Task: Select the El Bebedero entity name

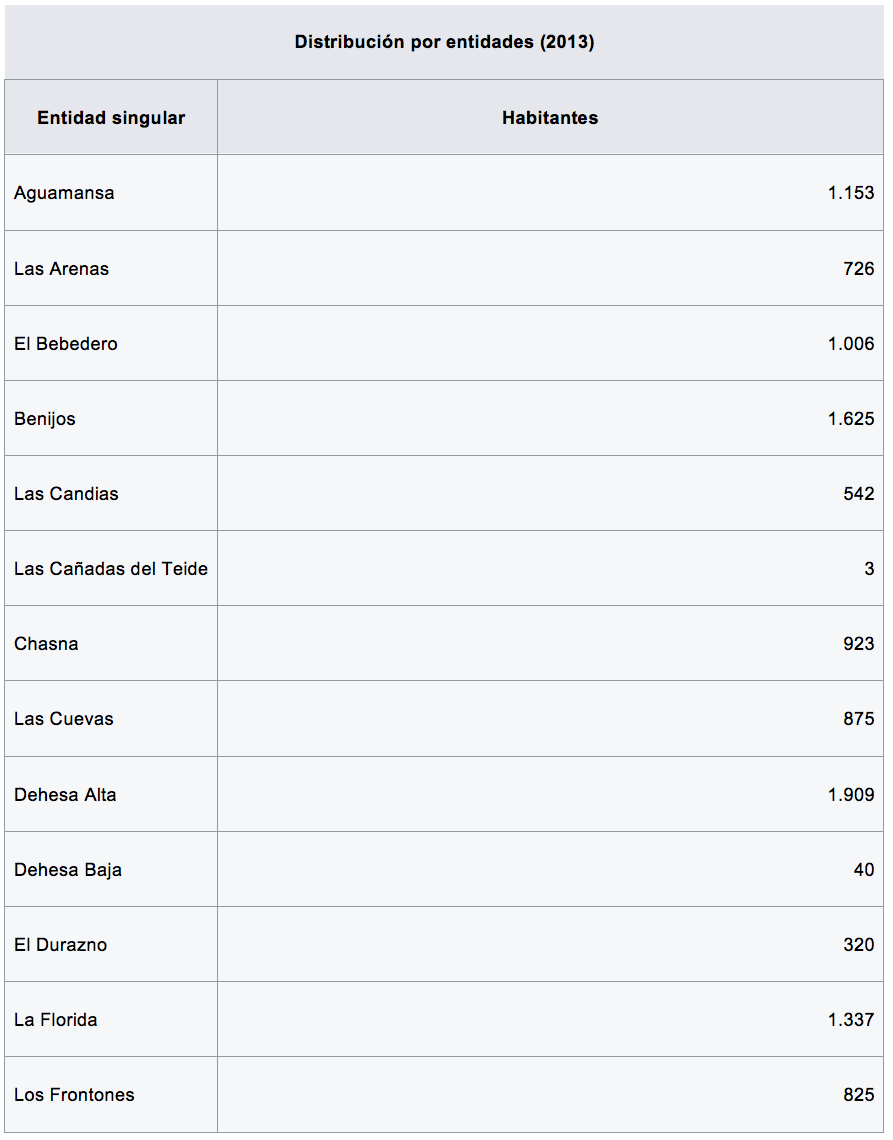Action: pyautogui.click(x=66, y=343)
